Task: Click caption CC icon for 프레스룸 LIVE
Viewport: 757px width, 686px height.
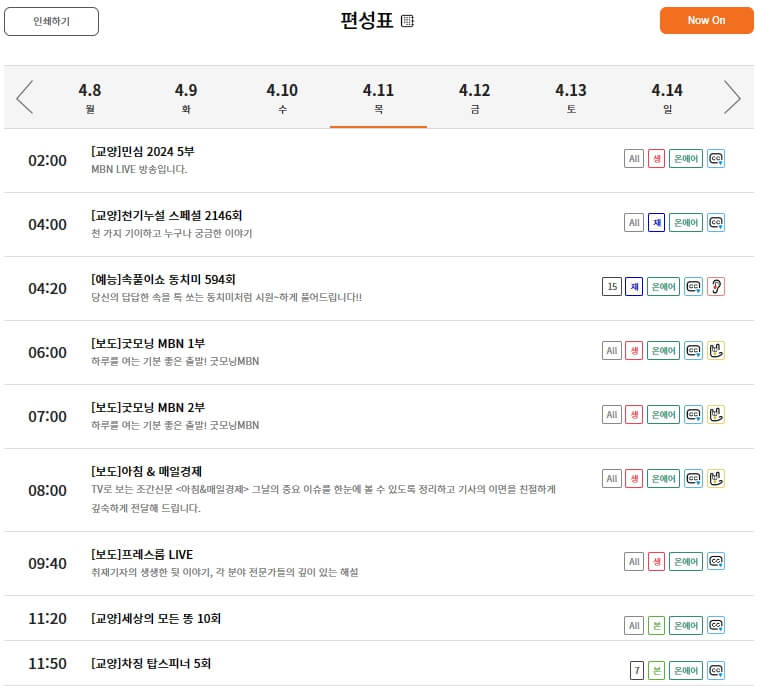Action: tap(716, 562)
